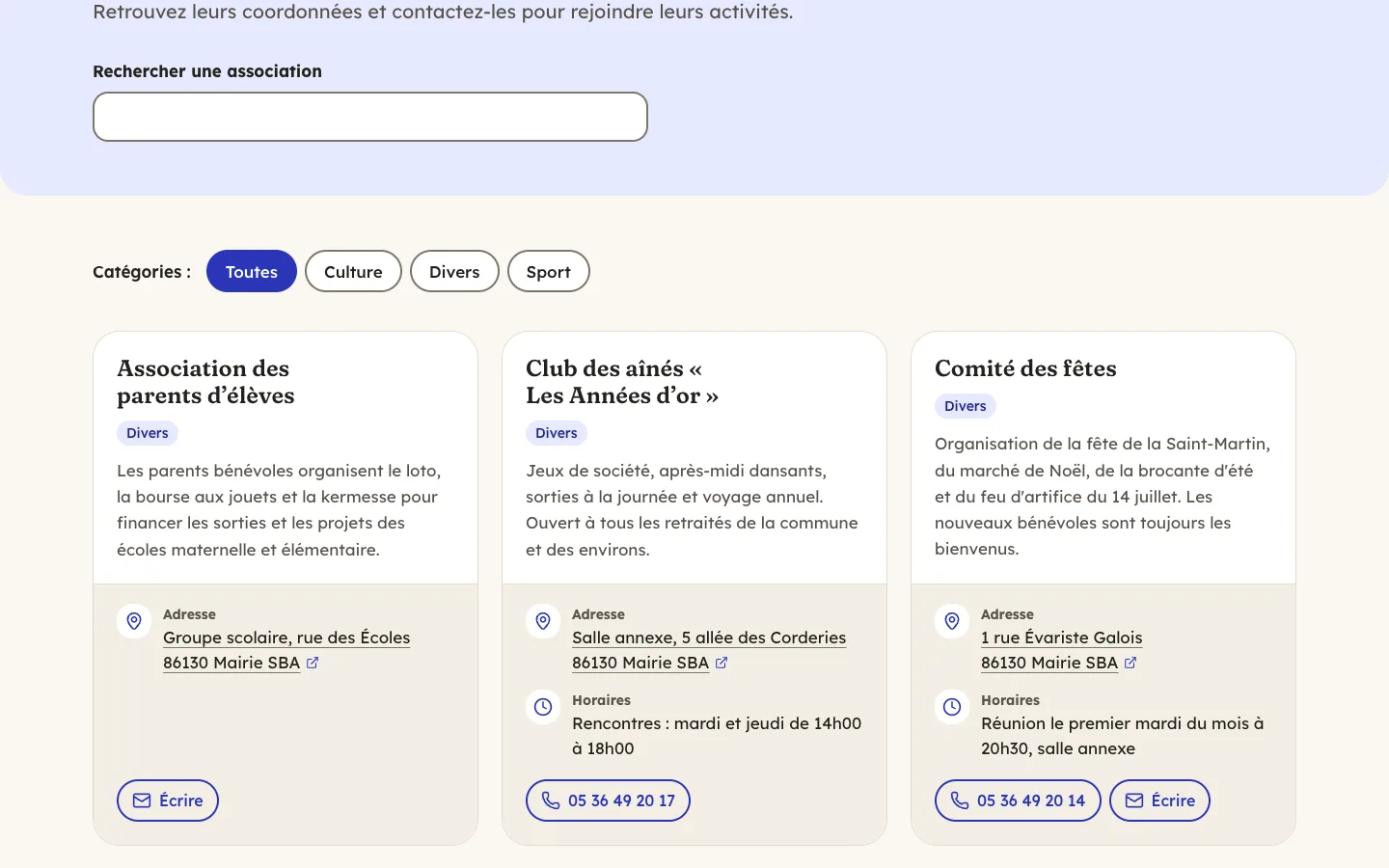The image size is (1389, 868).
Task: Click external link icon after Salle annexe address
Action: tap(722, 663)
